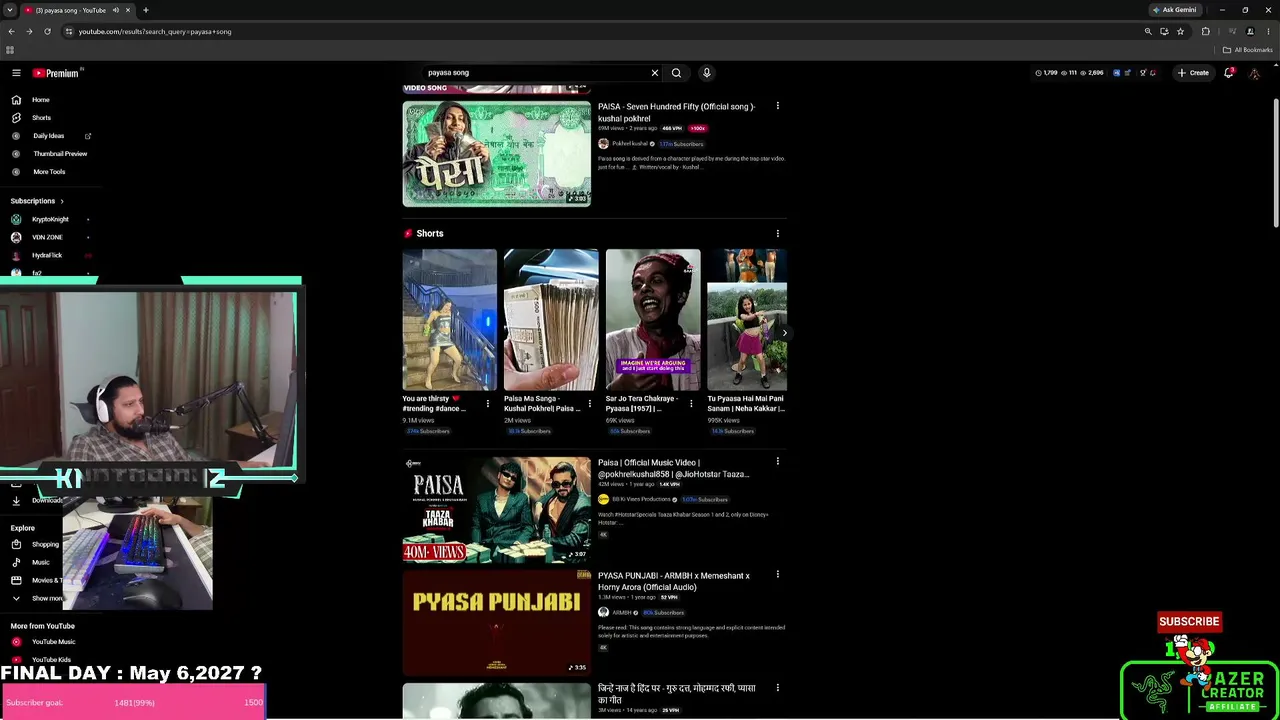Open Home in the sidebar

click(40, 100)
